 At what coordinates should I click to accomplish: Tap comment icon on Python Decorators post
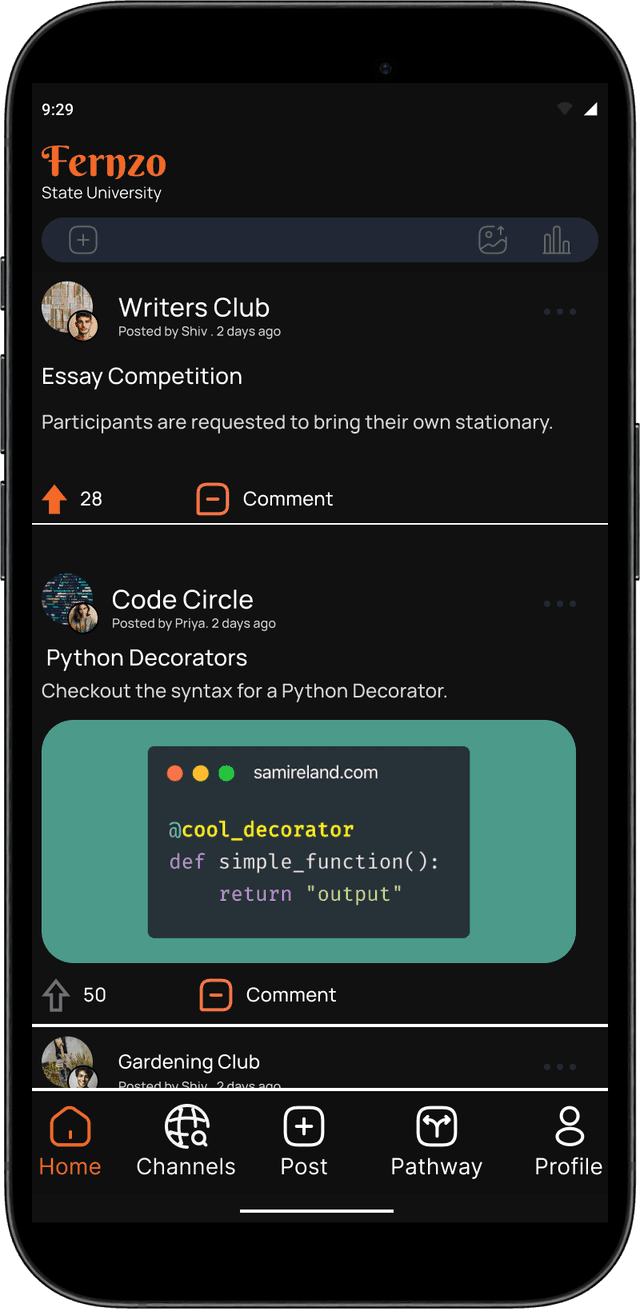coord(216,995)
